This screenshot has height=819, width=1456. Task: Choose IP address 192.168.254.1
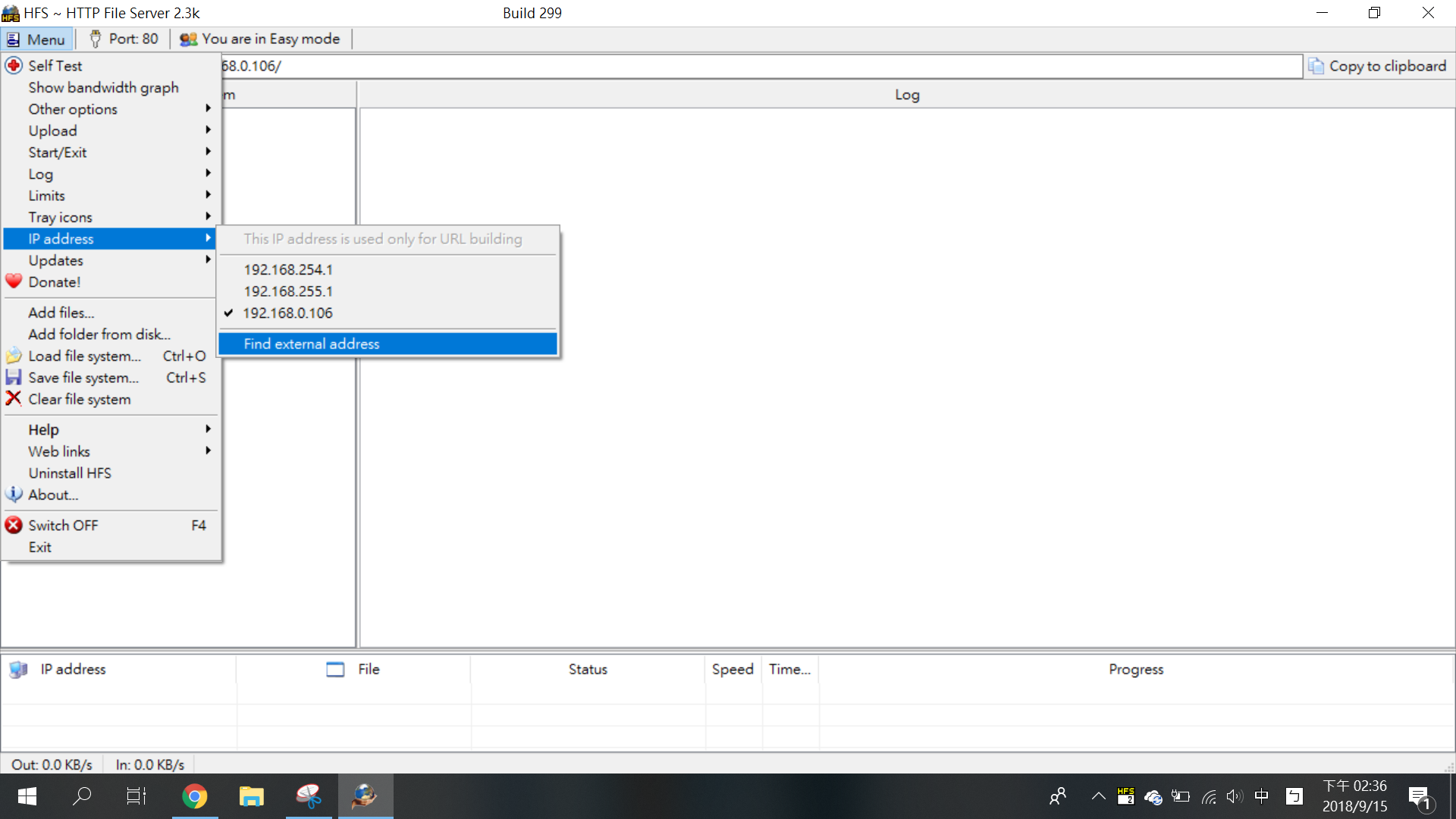288,270
